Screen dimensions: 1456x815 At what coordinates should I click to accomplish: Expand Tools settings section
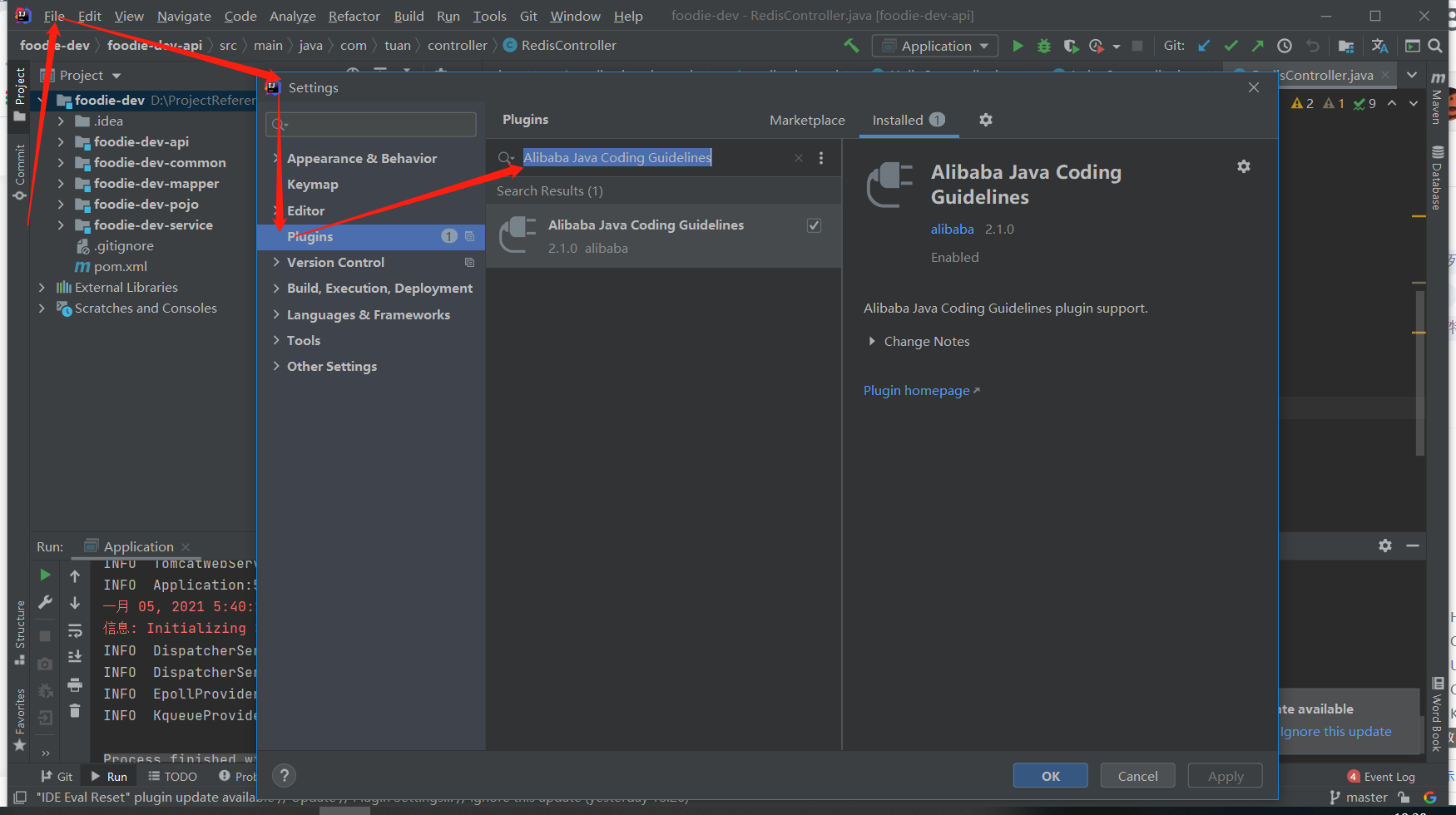tap(276, 340)
